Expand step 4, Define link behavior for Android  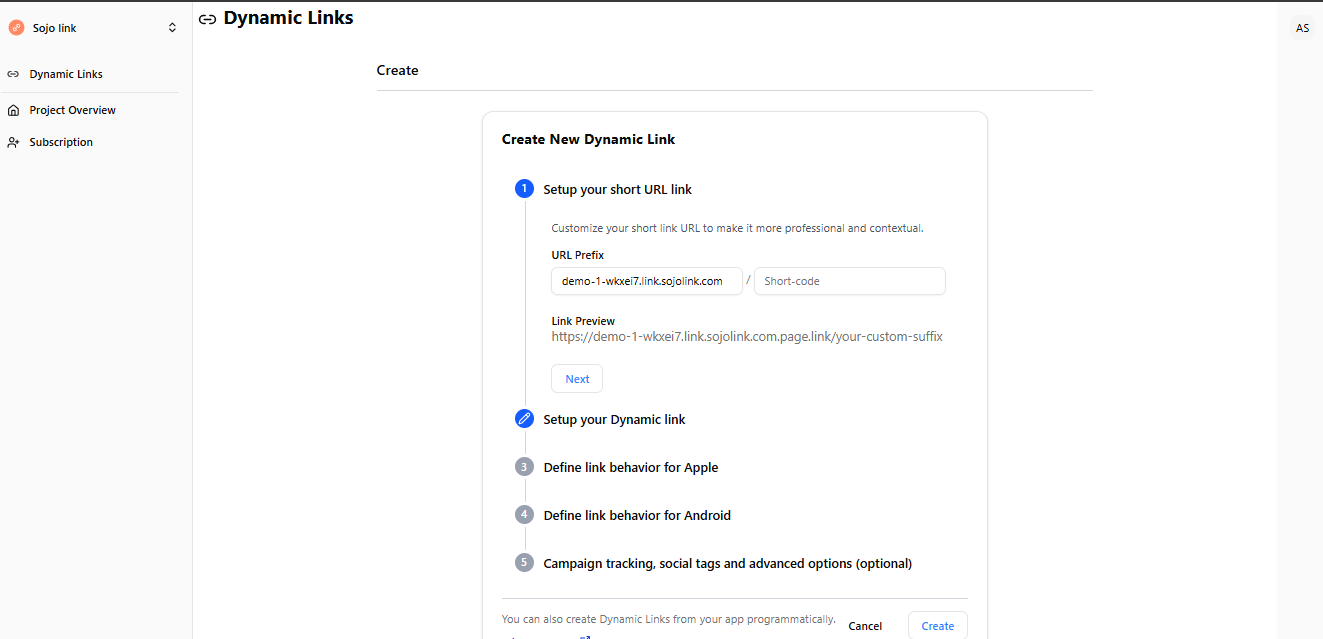click(637, 514)
